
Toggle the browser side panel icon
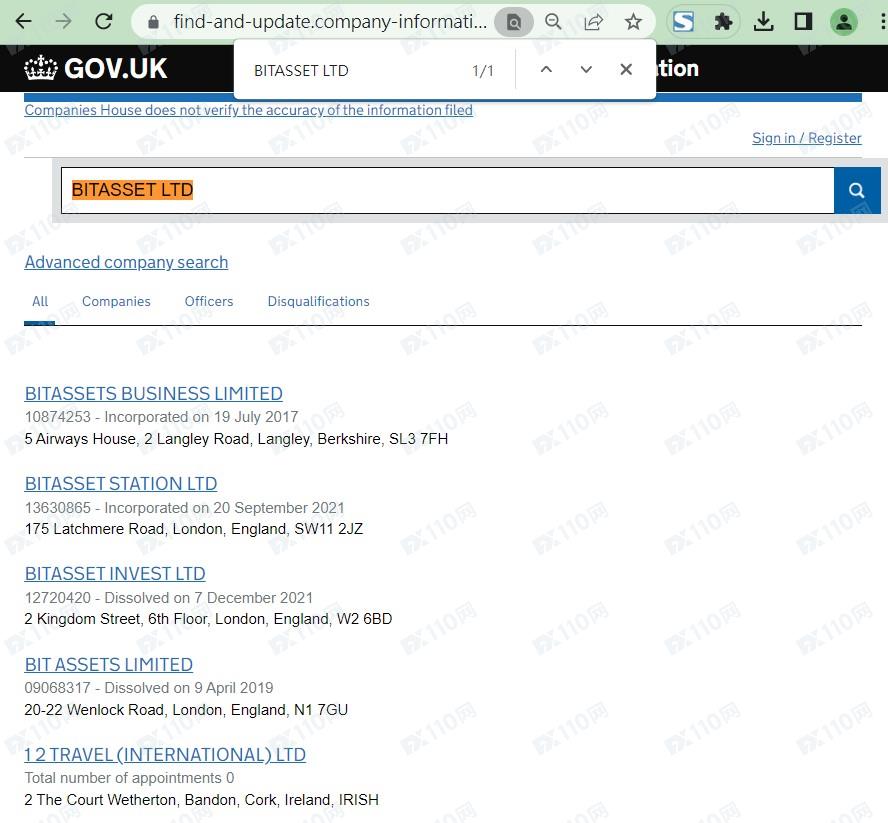coord(803,22)
